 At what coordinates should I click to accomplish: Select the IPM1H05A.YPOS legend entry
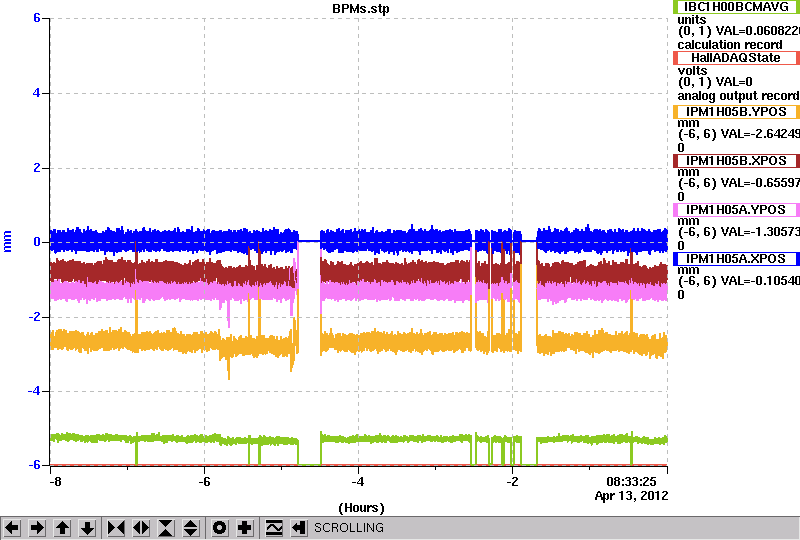point(736,210)
